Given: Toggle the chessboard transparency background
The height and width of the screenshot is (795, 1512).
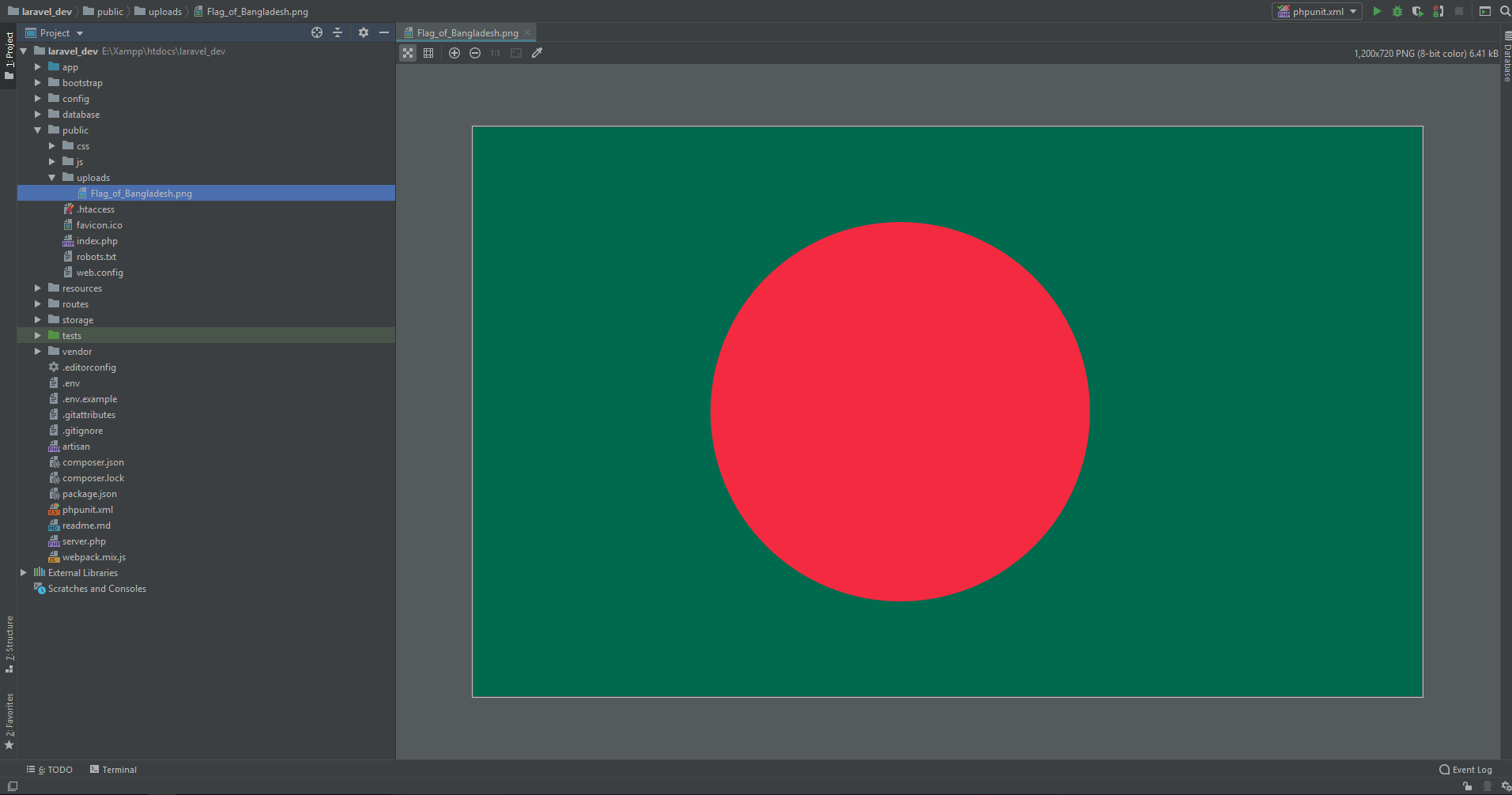Looking at the screenshot, I should 408,53.
